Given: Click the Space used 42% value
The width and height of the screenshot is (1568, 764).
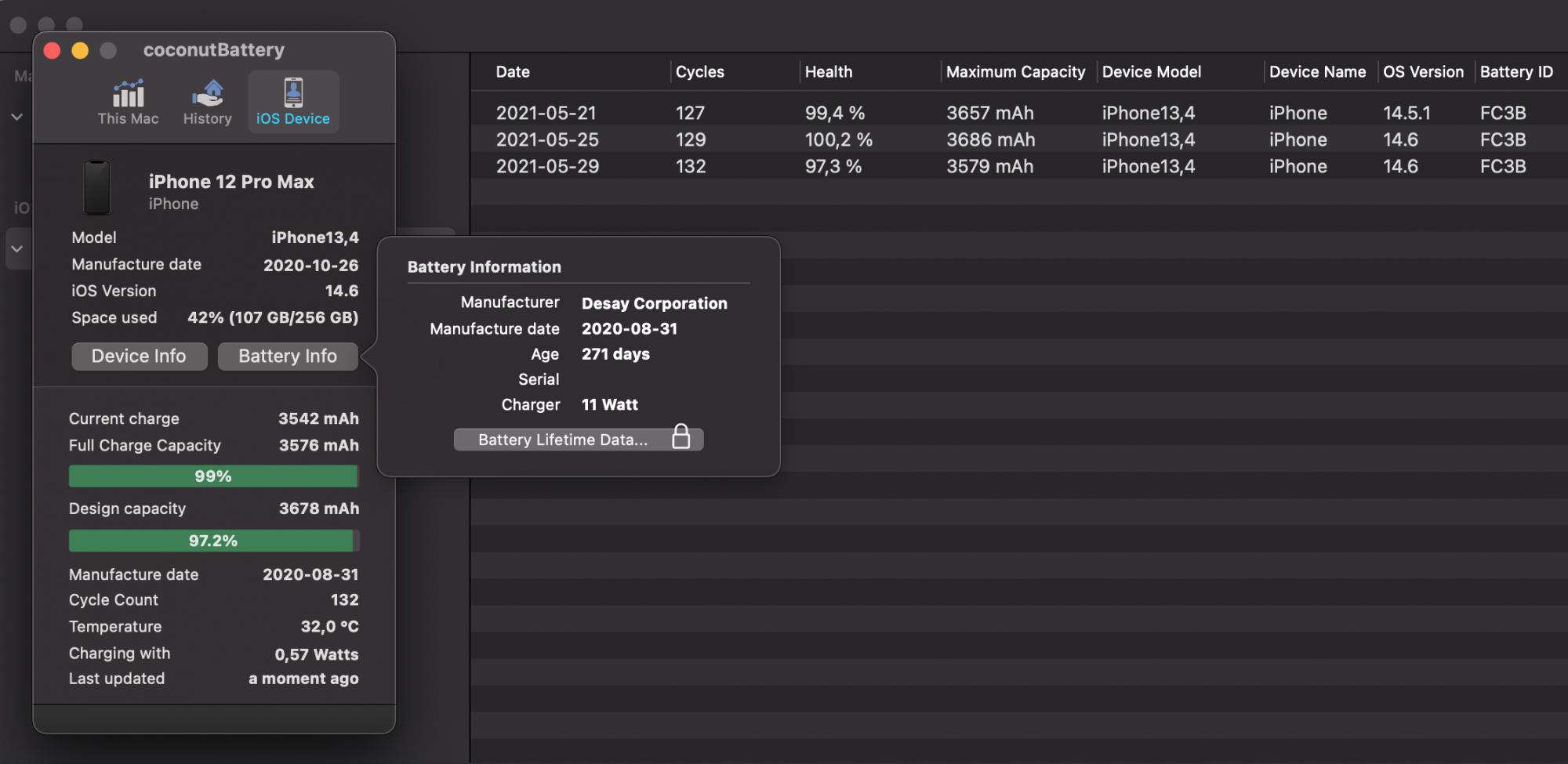Looking at the screenshot, I should [273, 318].
